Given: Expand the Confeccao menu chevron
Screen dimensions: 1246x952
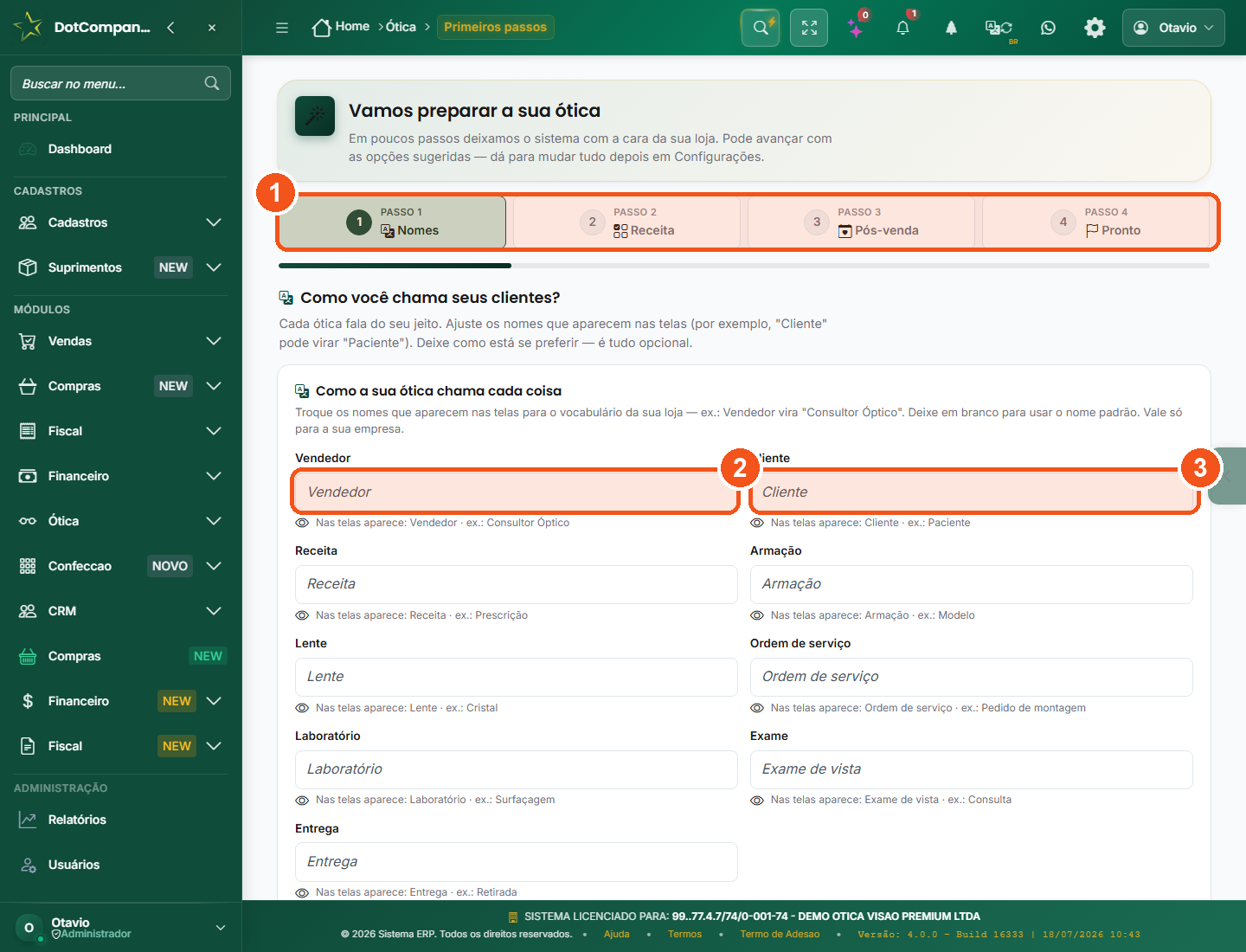Looking at the screenshot, I should coord(214,566).
